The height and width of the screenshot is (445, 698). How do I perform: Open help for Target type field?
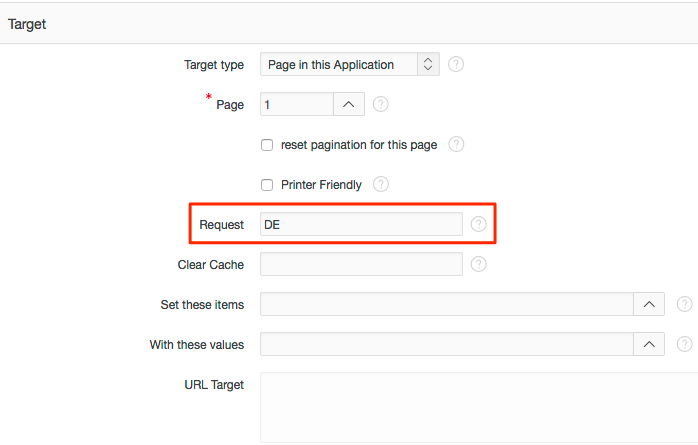pyautogui.click(x=456, y=64)
